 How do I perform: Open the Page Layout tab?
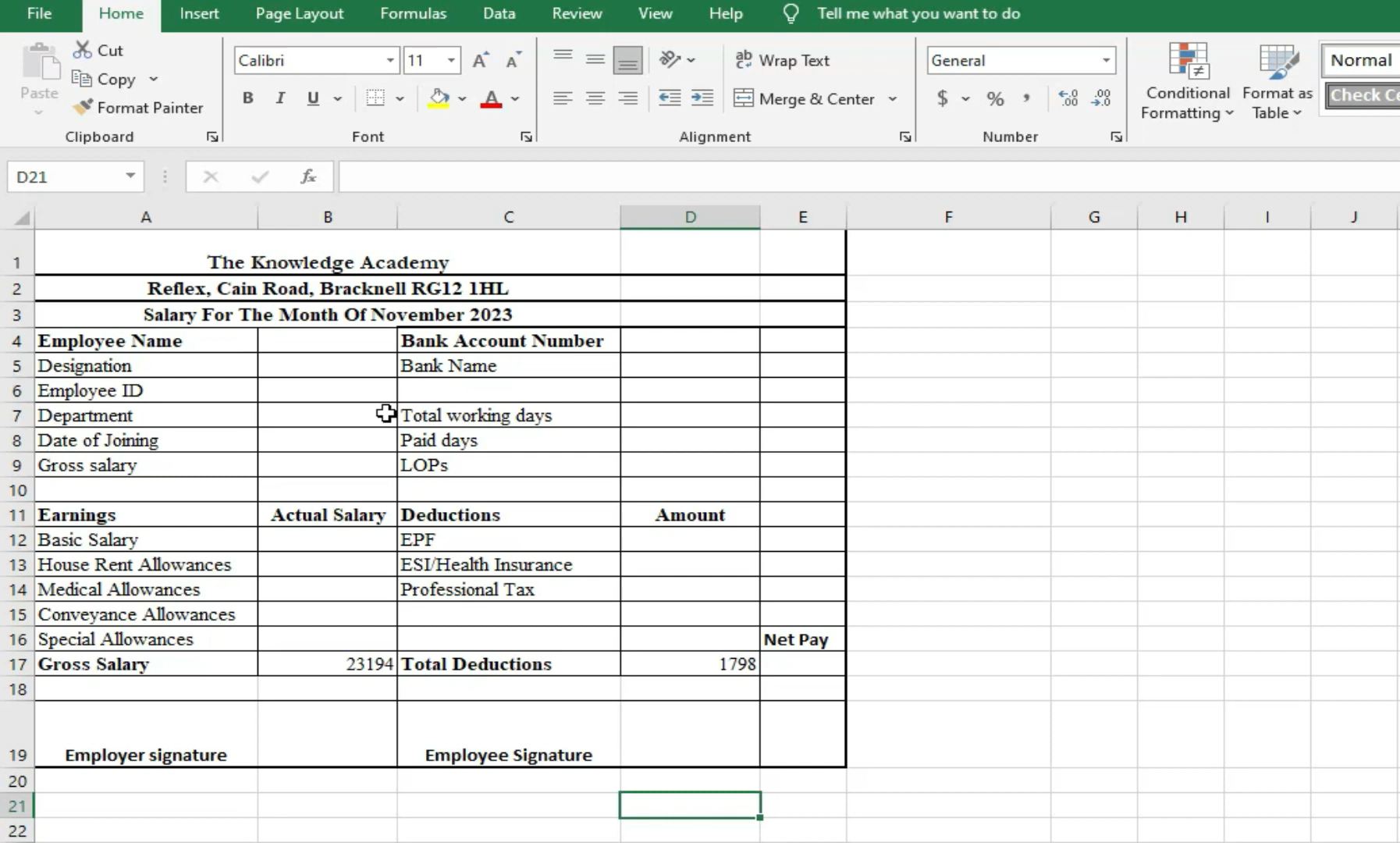pos(299,13)
